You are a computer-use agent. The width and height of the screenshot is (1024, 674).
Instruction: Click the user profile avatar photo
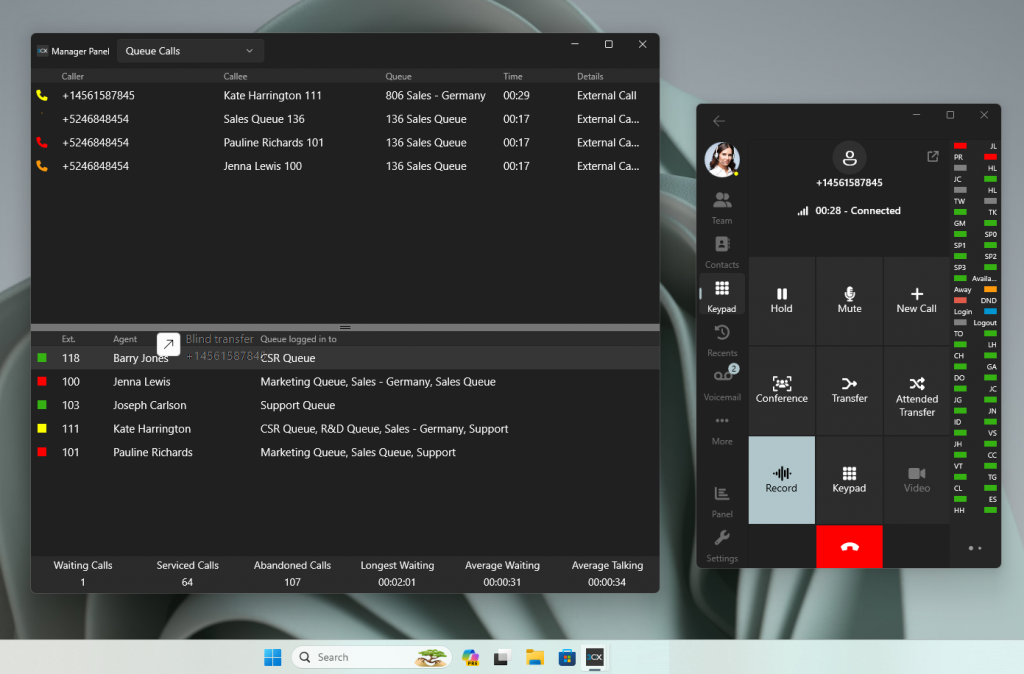[x=722, y=159]
